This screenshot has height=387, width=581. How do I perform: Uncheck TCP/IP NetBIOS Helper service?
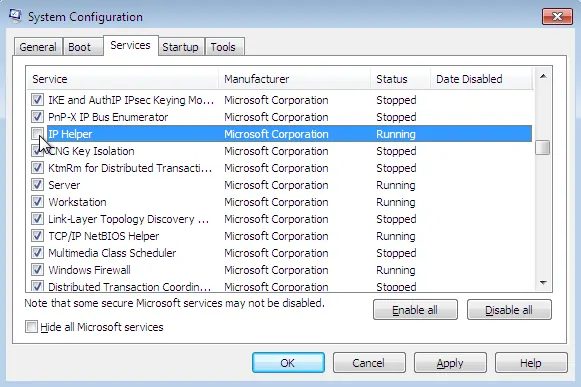[37, 236]
